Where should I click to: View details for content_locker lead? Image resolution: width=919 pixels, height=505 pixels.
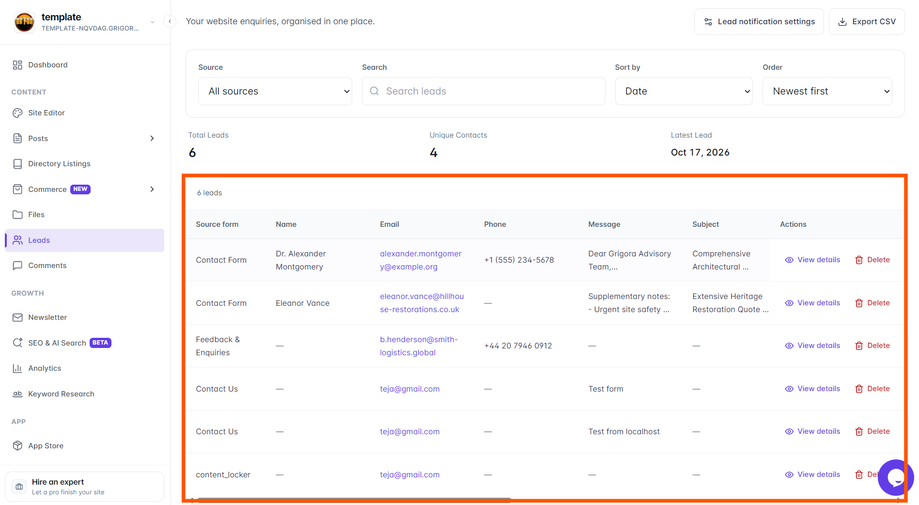pyautogui.click(x=812, y=475)
